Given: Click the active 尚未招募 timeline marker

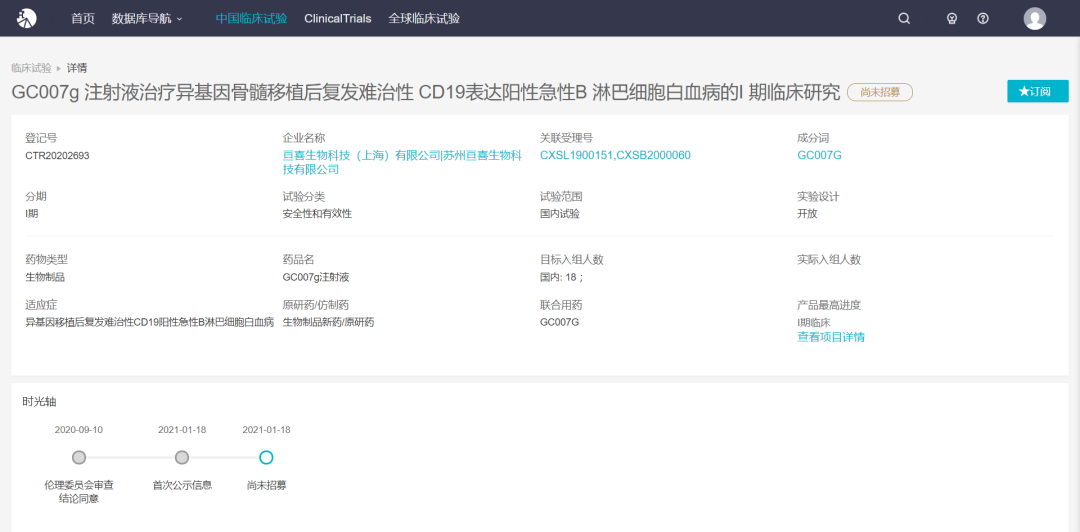Looking at the screenshot, I should 267,458.
